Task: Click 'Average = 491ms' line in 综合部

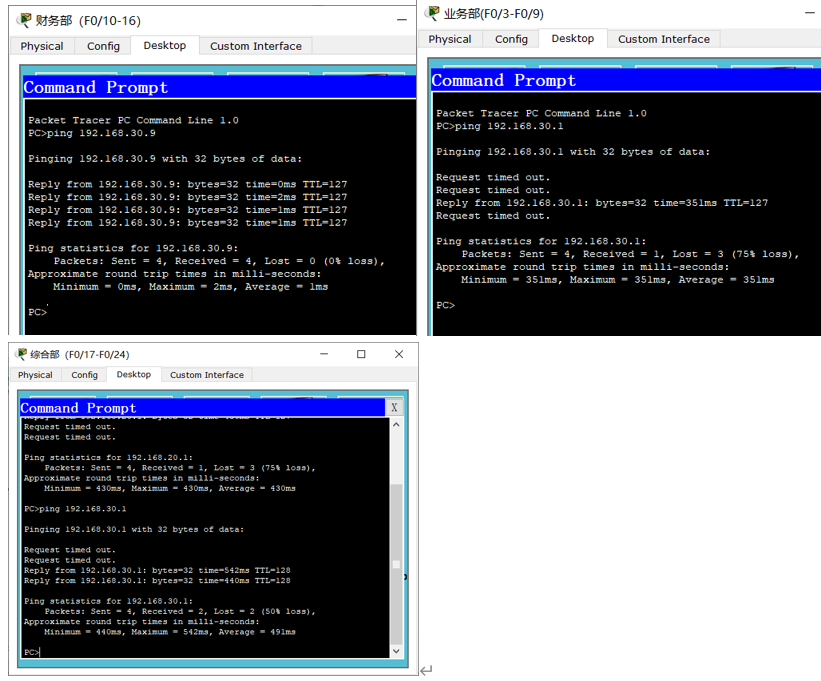Action: tap(170, 632)
